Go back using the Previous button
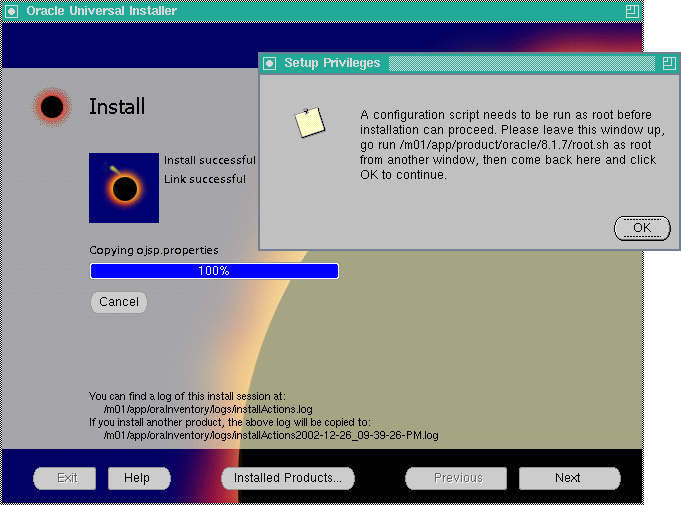 click(x=458, y=478)
